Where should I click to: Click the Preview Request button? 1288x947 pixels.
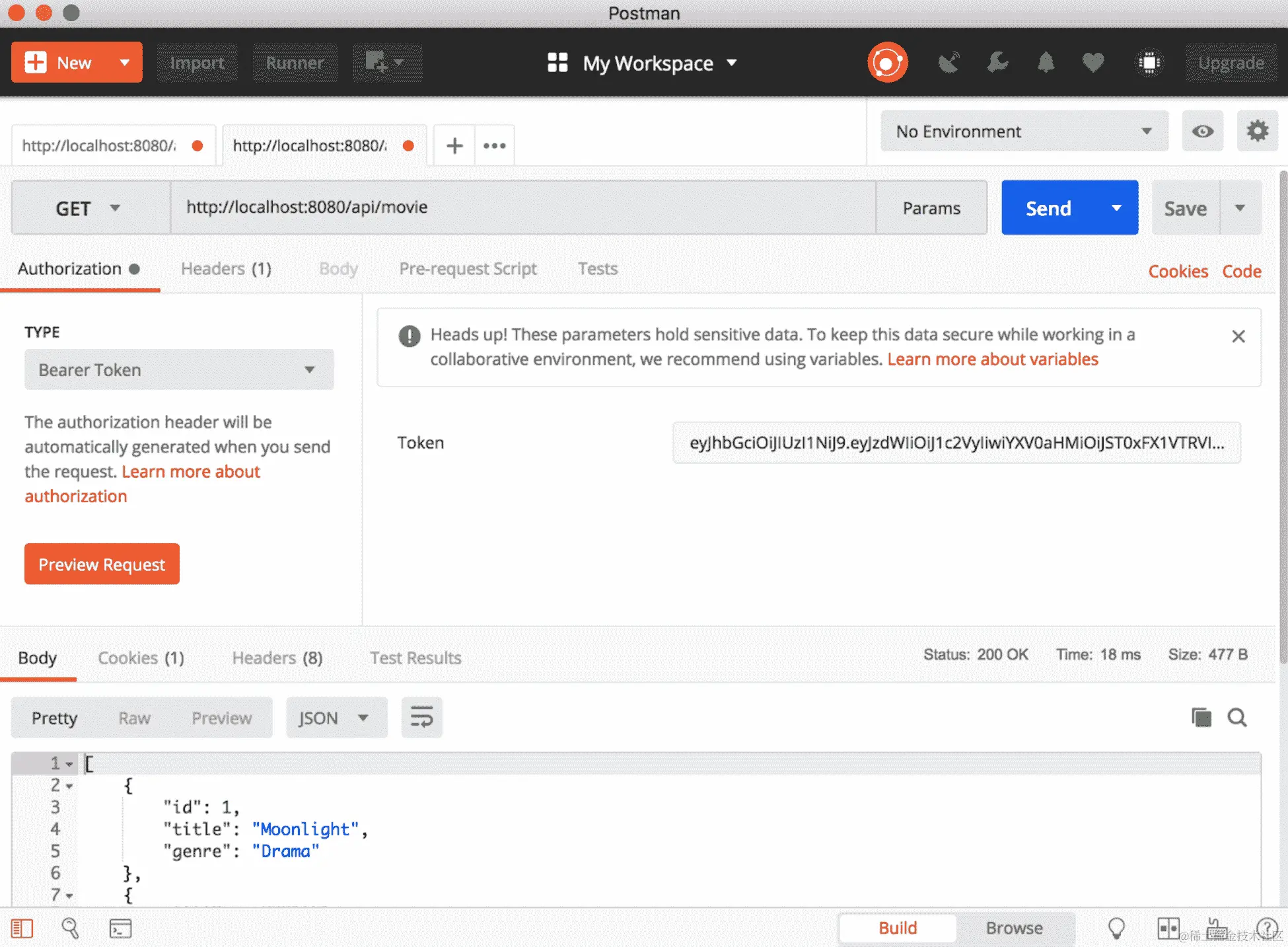point(102,564)
